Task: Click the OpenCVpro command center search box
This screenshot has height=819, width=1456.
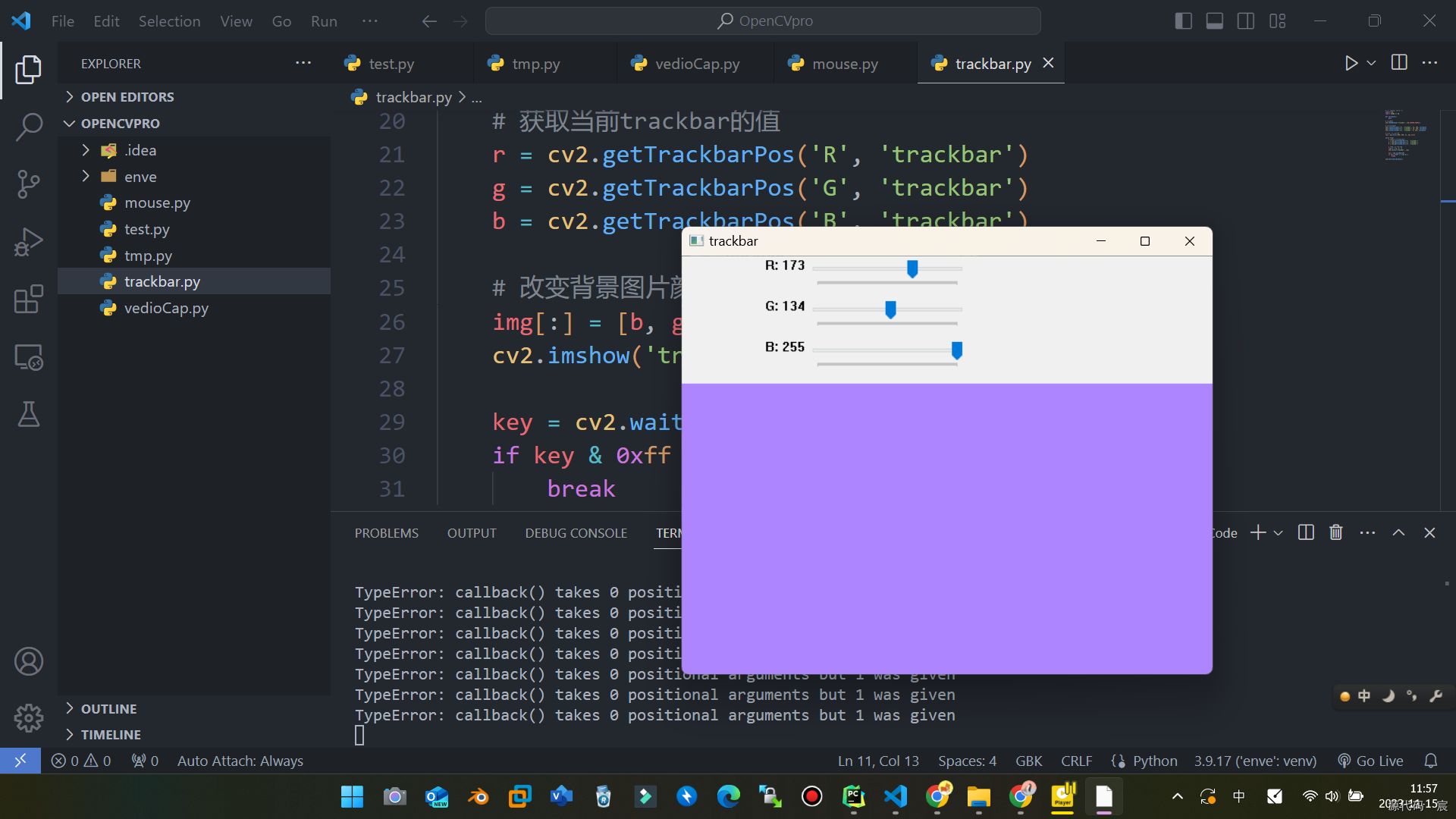Action: pos(763,21)
